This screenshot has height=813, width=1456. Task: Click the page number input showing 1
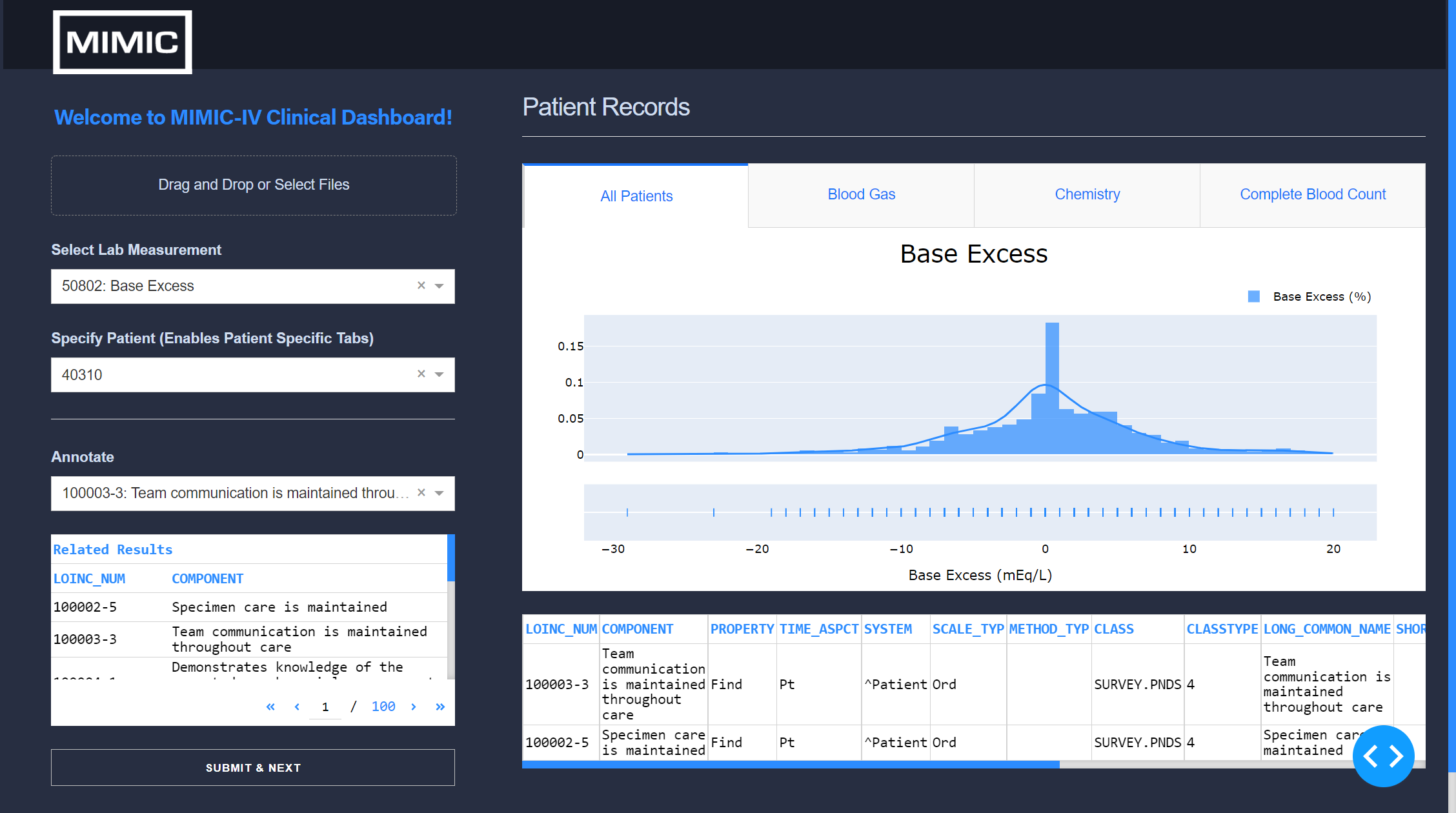[325, 707]
